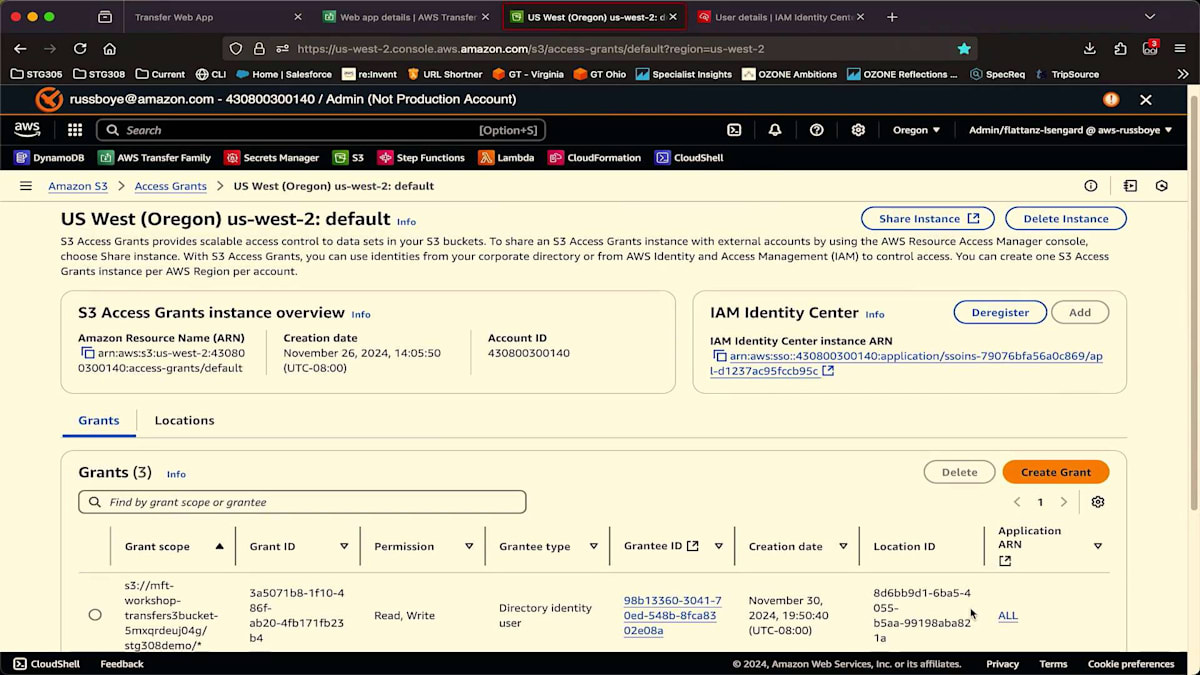Go to browser home page
The image size is (1200, 675).
coord(110,48)
